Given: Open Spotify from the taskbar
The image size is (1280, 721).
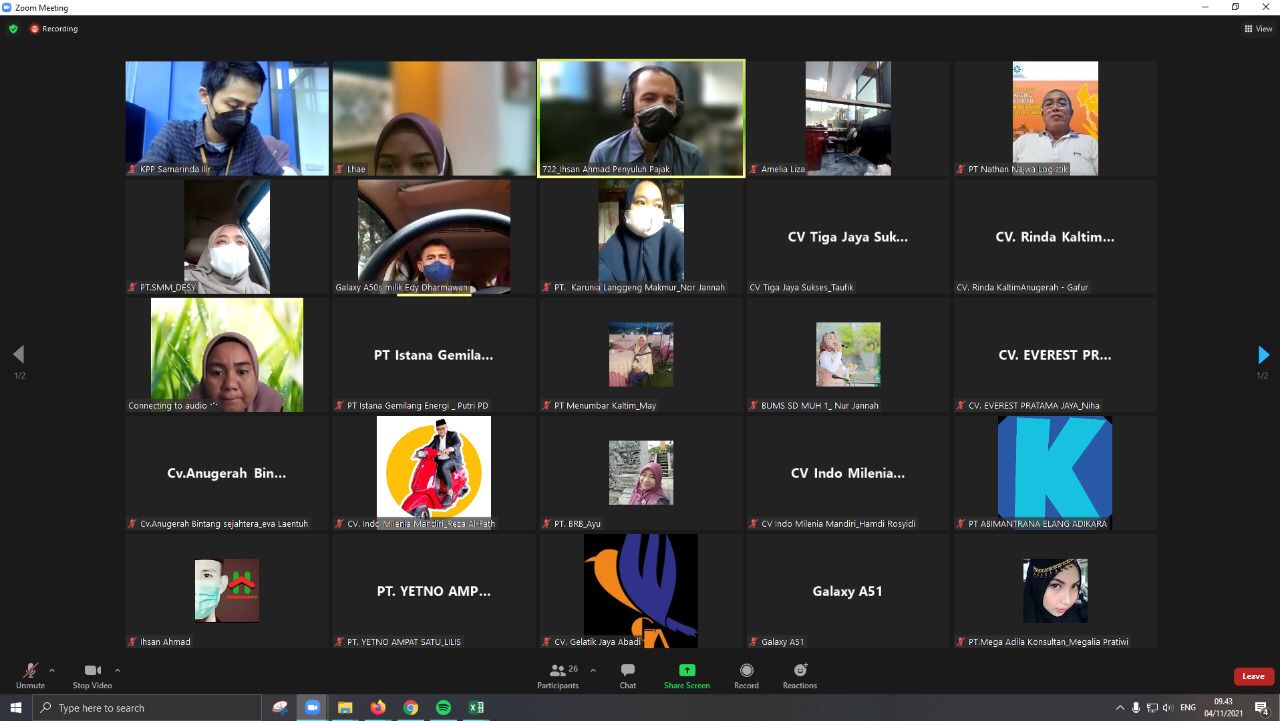Looking at the screenshot, I should point(443,708).
